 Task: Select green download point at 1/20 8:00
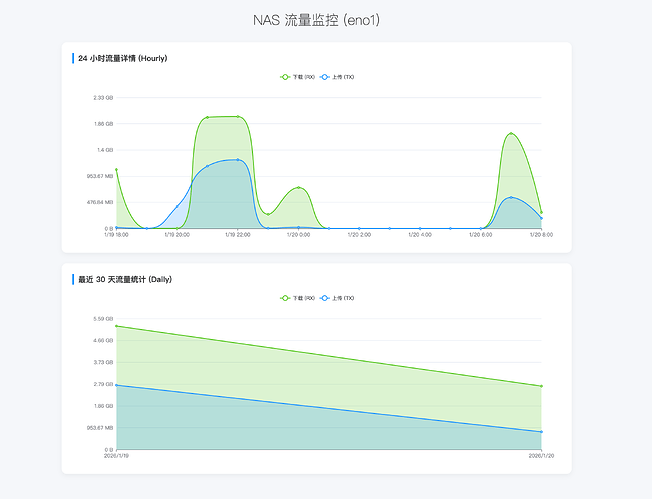point(541,212)
